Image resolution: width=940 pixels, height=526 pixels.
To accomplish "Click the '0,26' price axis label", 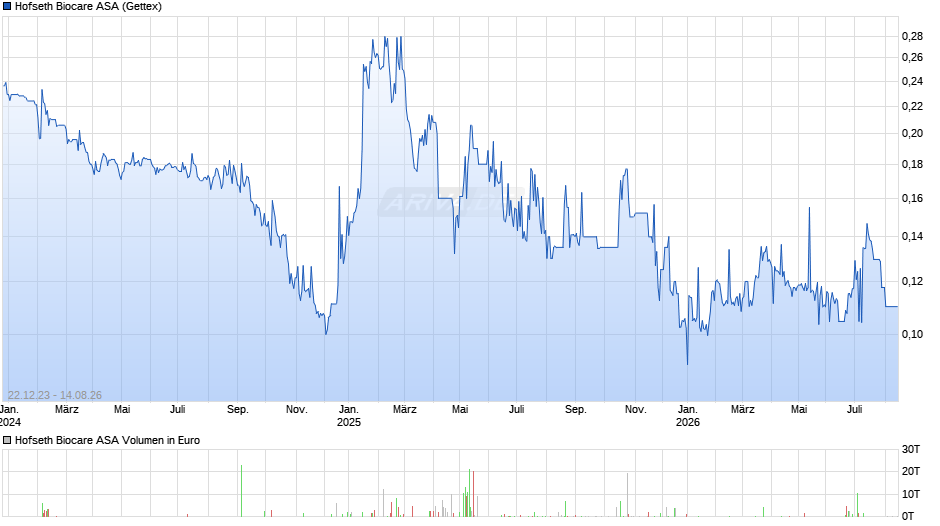I will point(912,58).
